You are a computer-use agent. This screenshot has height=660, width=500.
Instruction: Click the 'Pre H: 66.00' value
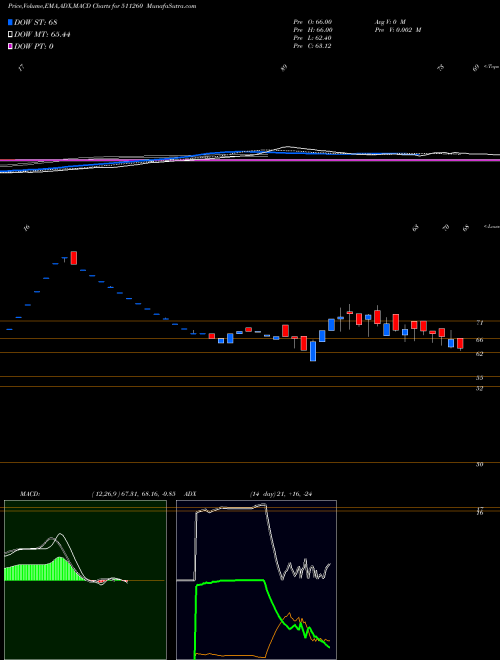[x=313, y=29]
